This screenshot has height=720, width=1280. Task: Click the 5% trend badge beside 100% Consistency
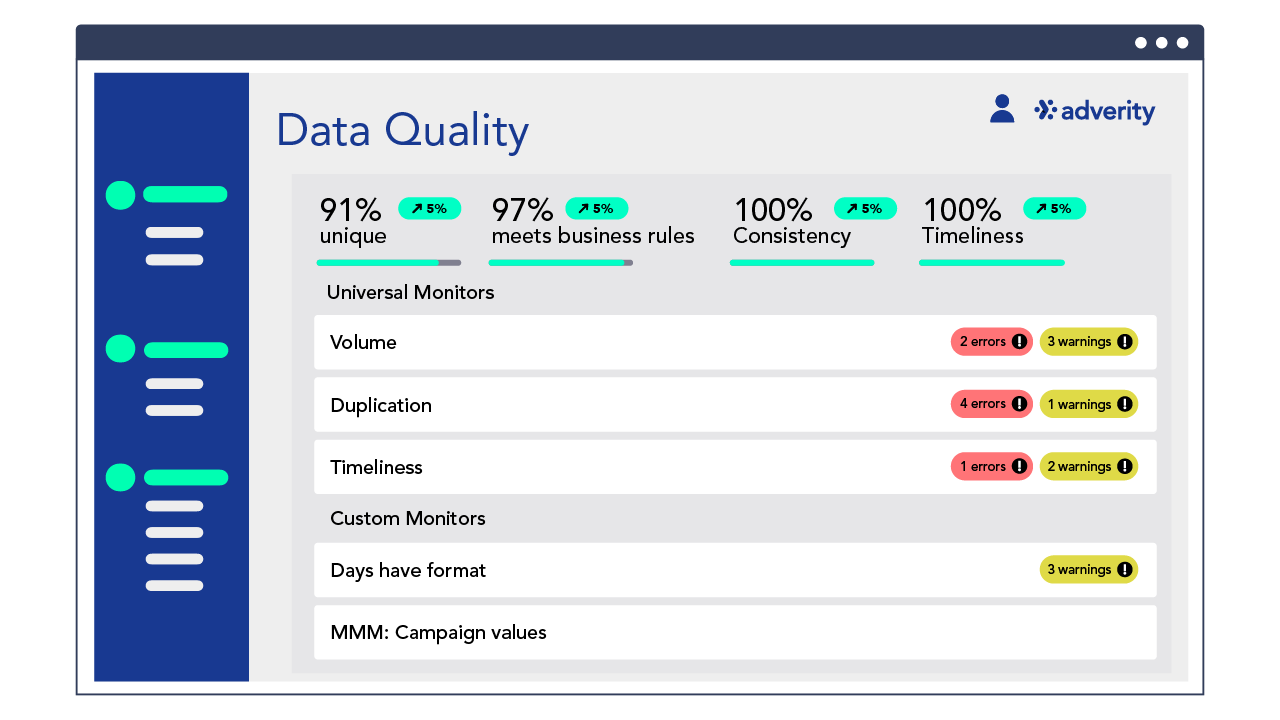click(x=865, y=208)
